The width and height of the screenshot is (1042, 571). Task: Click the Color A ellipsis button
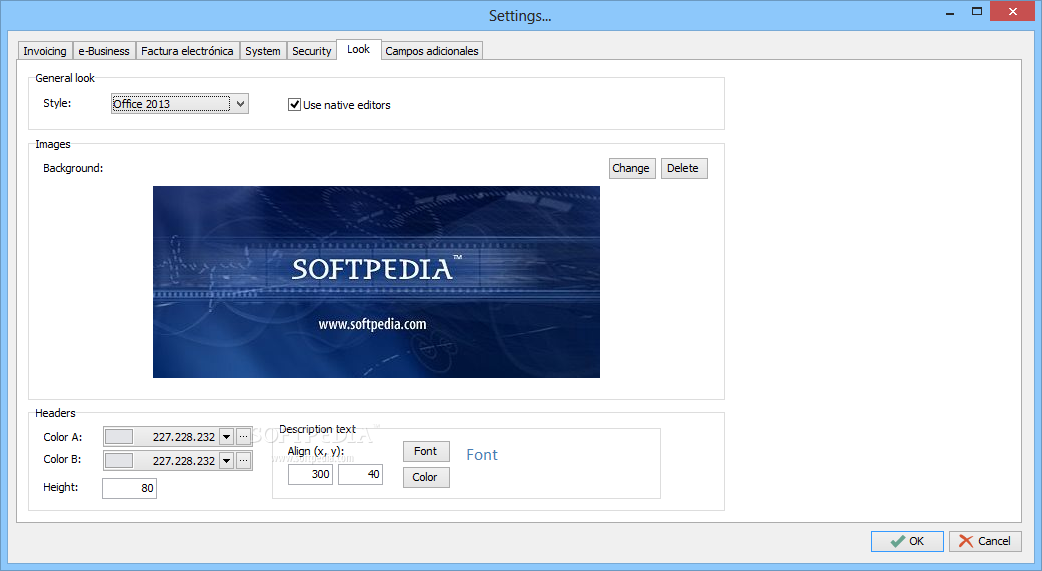tap(243, 437)
